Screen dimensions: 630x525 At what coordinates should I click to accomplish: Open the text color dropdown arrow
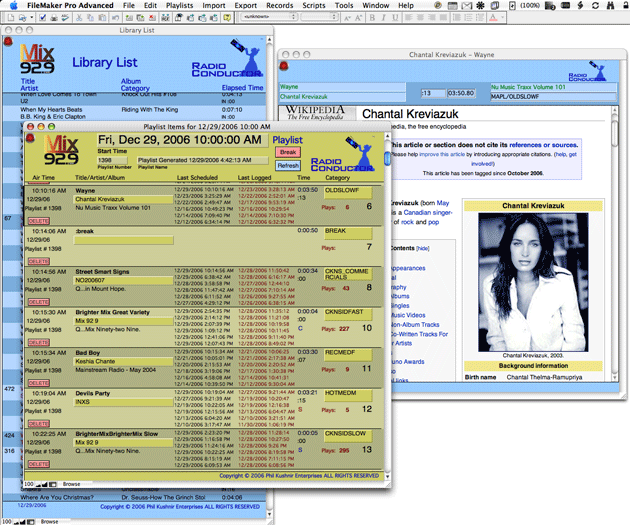tap(503, 18)
